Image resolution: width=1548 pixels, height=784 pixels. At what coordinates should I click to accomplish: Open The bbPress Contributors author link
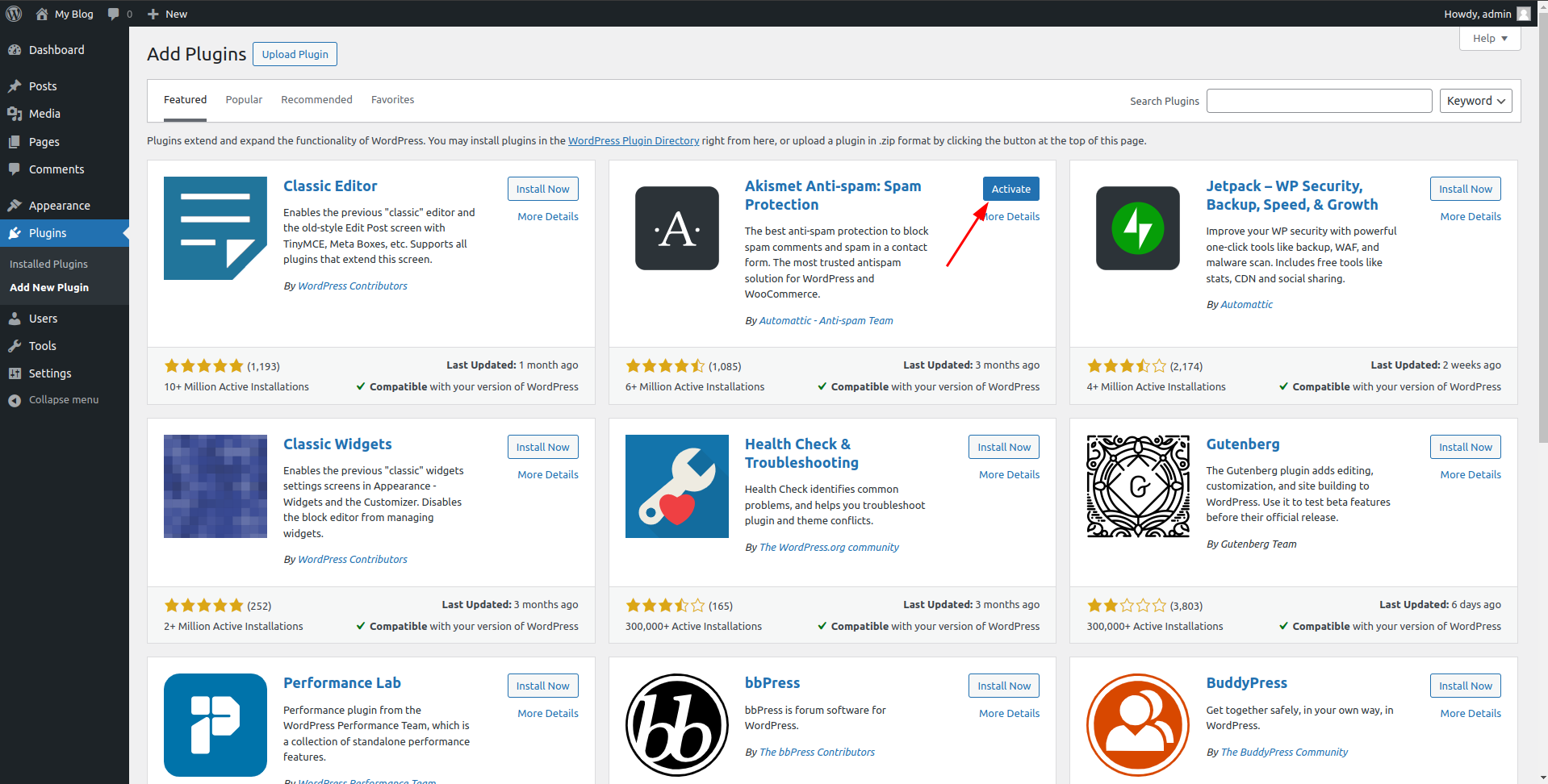pyautogui.click(x=817, y=752)
